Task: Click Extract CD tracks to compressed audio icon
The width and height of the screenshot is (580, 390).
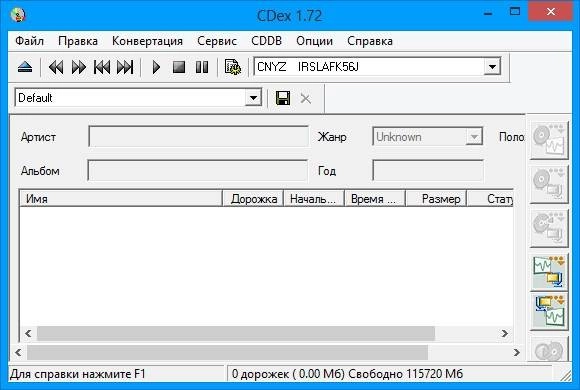Action: (x=549, y=184)
